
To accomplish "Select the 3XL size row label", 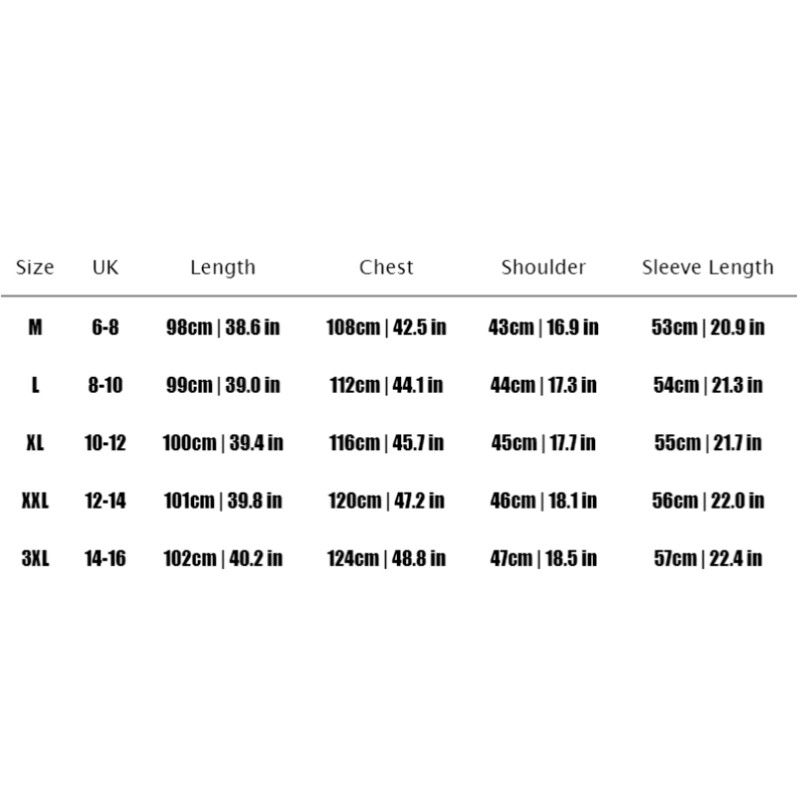I will [35, 558].
